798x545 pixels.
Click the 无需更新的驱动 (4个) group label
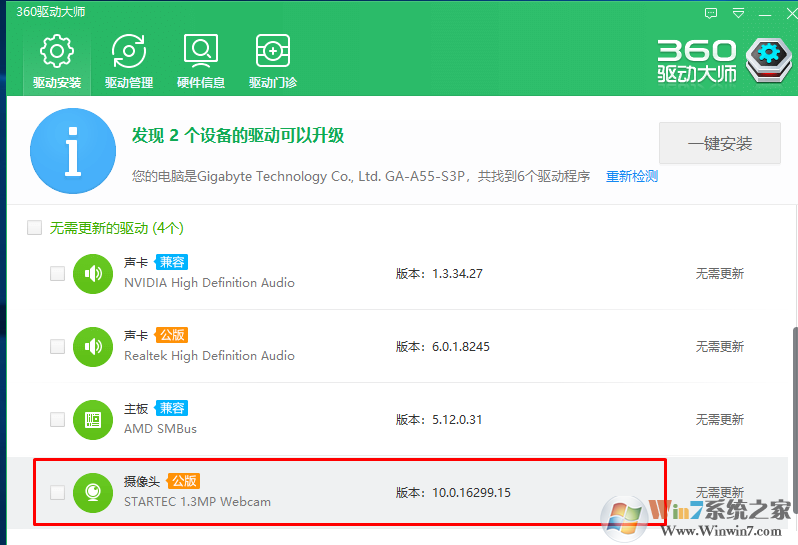[x=117, y=228]
